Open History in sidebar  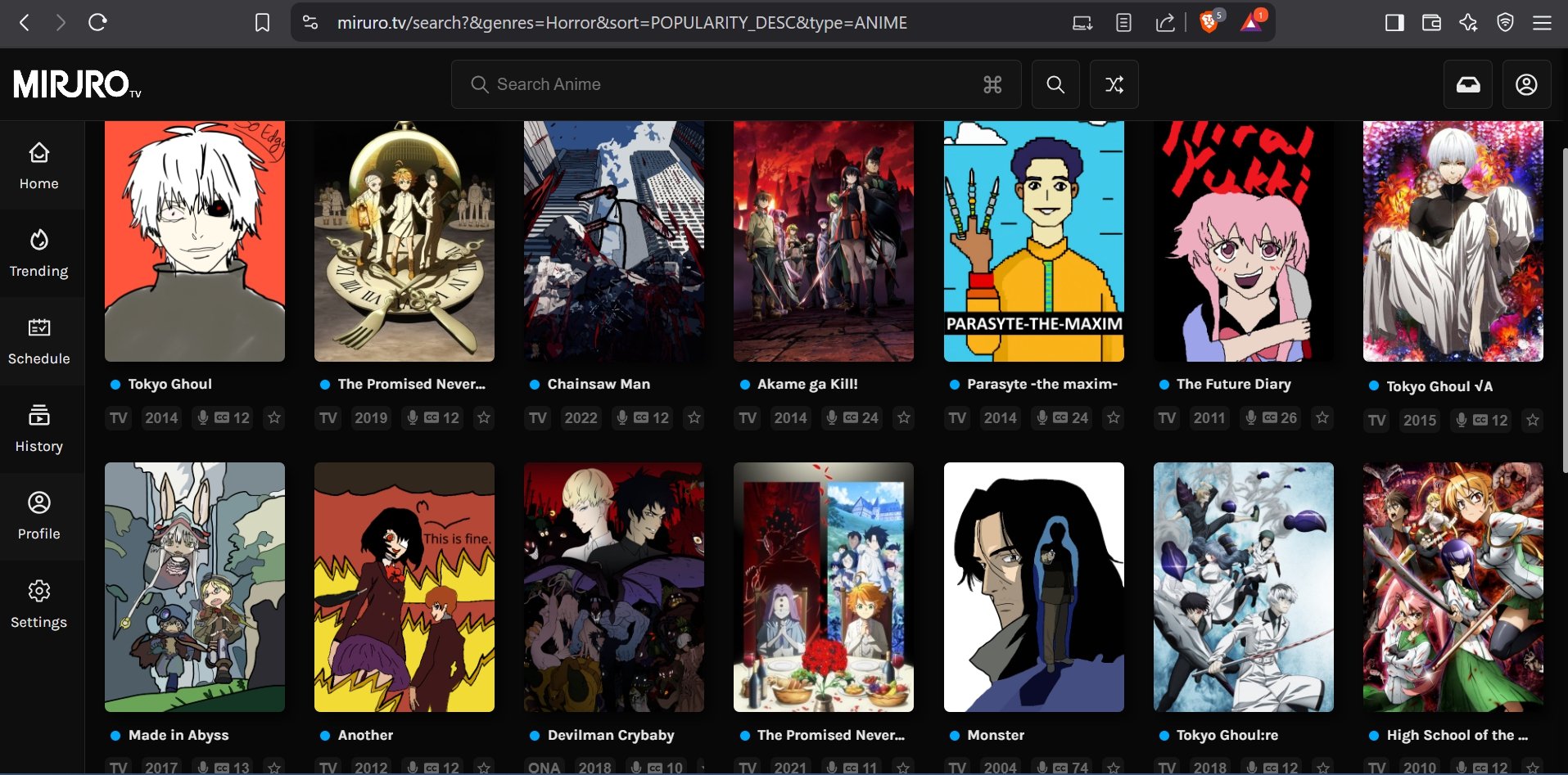39,429
